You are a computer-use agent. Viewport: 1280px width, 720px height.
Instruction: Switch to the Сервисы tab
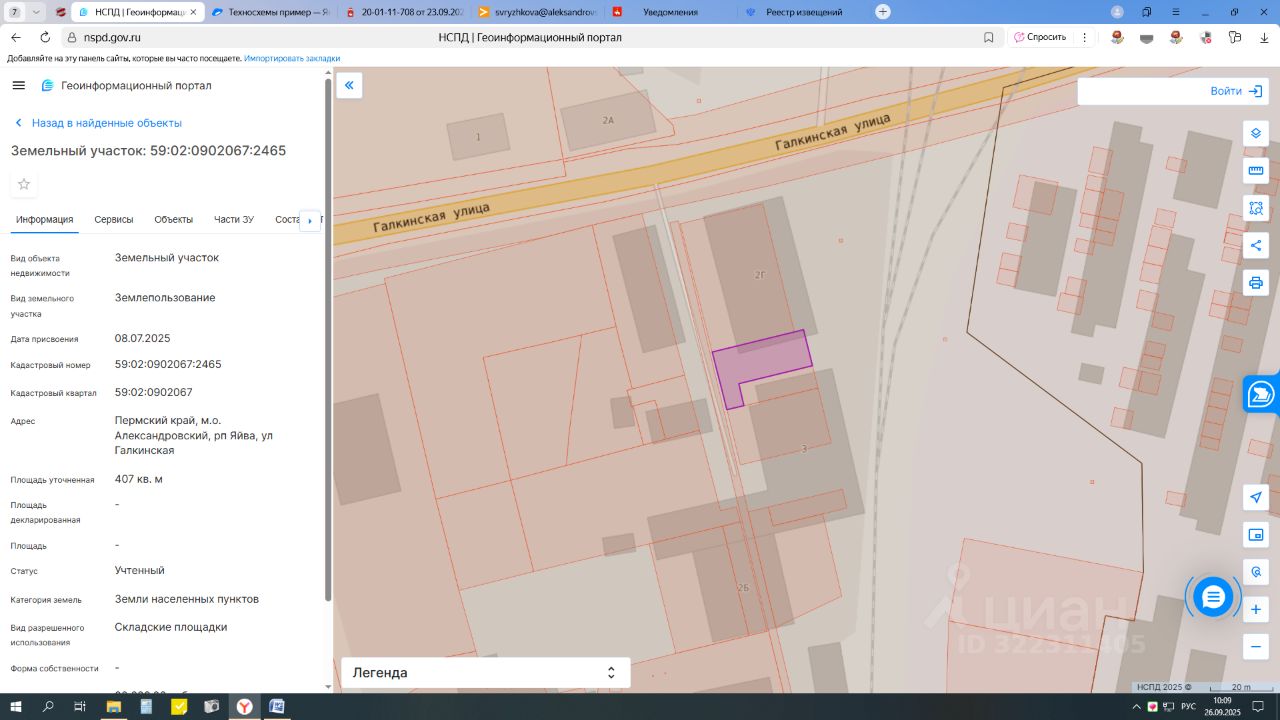pos(114,220)
